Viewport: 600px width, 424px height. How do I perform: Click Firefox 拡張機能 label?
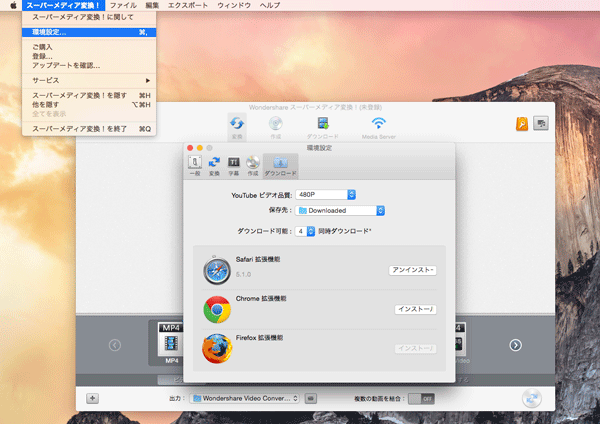tap(259, 338)
